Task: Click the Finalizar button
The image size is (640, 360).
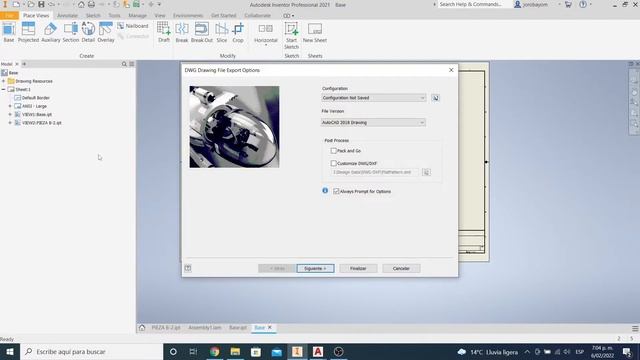Action: (x=358, y=269)
